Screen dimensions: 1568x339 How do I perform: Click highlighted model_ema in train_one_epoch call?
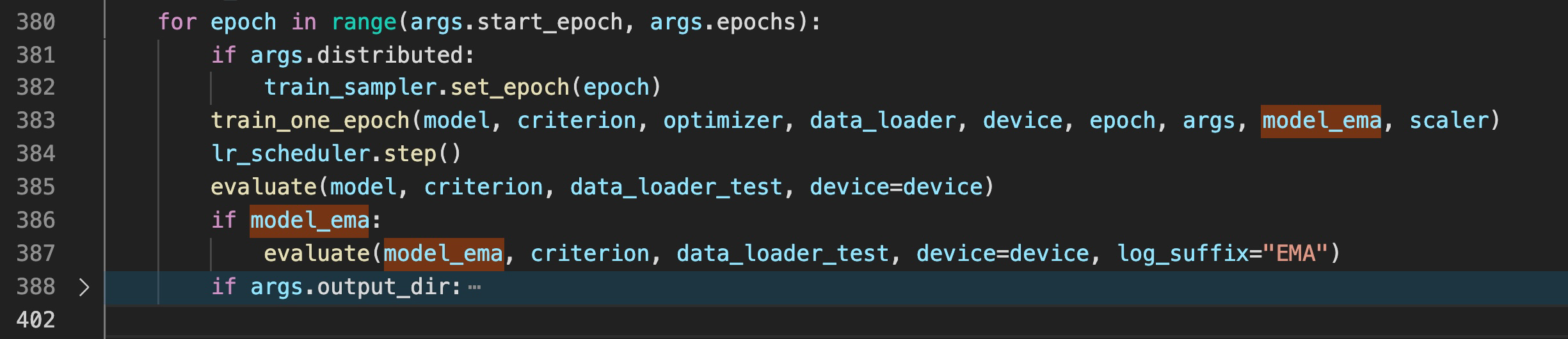pyautogui.click(x=1321, y=121)
